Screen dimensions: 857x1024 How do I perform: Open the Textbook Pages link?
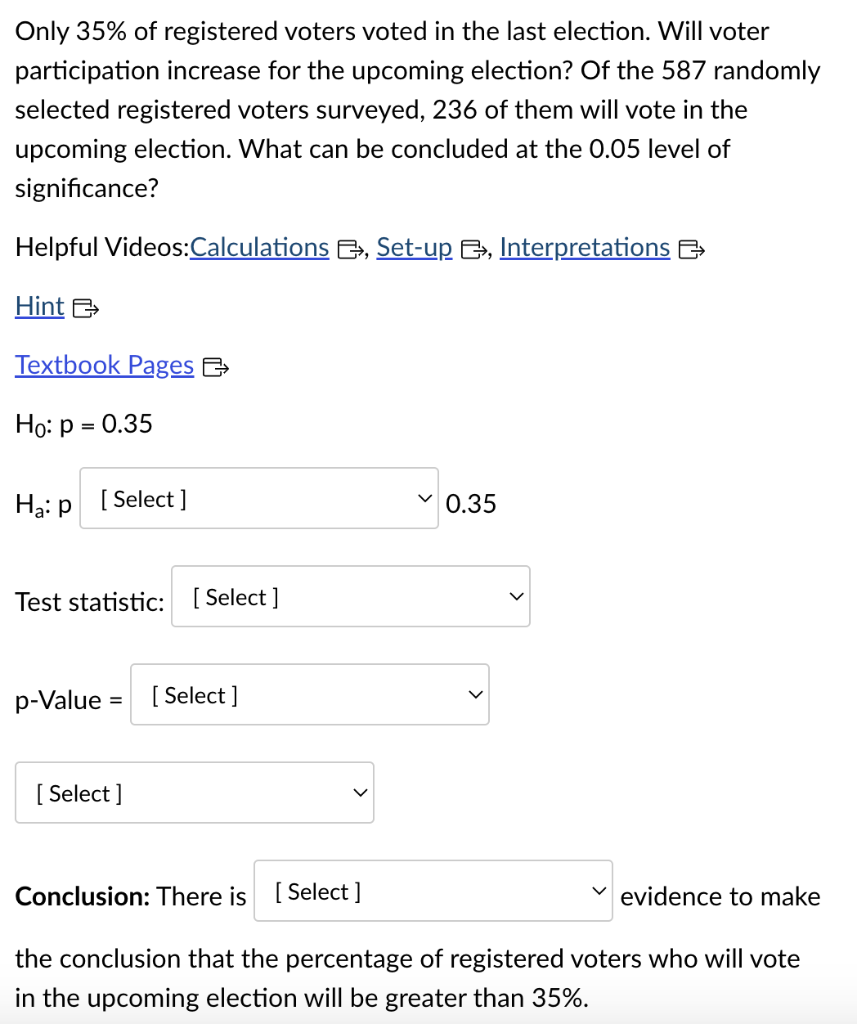[104, 365]
